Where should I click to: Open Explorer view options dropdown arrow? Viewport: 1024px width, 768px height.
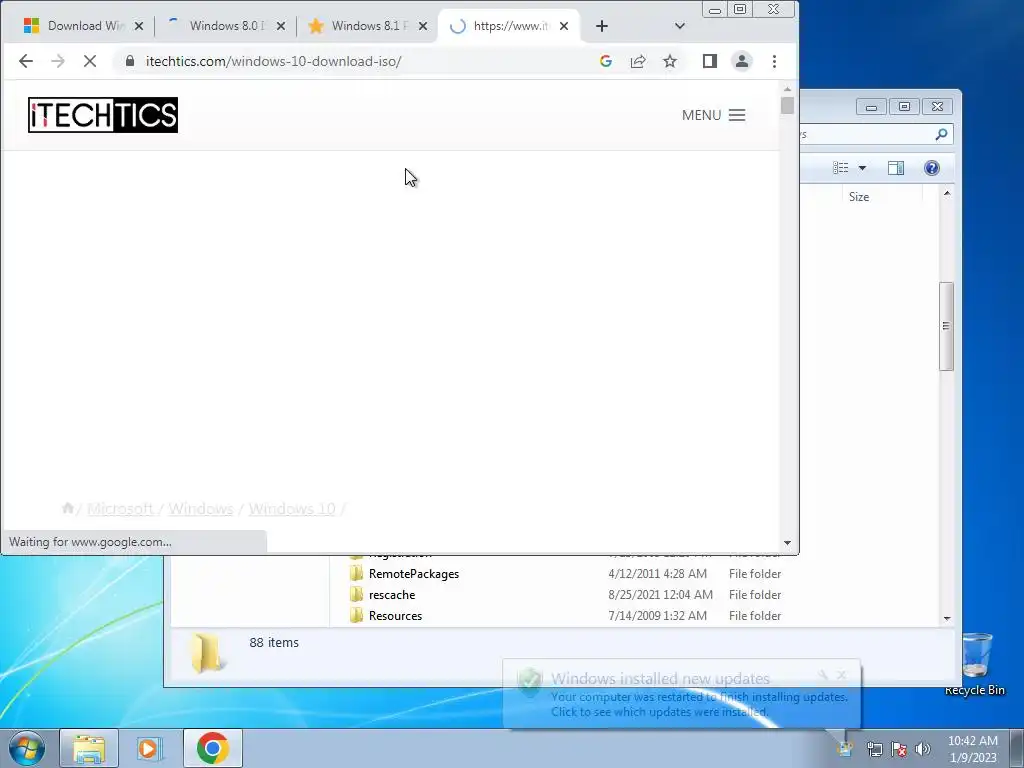(x=862, y=168)
